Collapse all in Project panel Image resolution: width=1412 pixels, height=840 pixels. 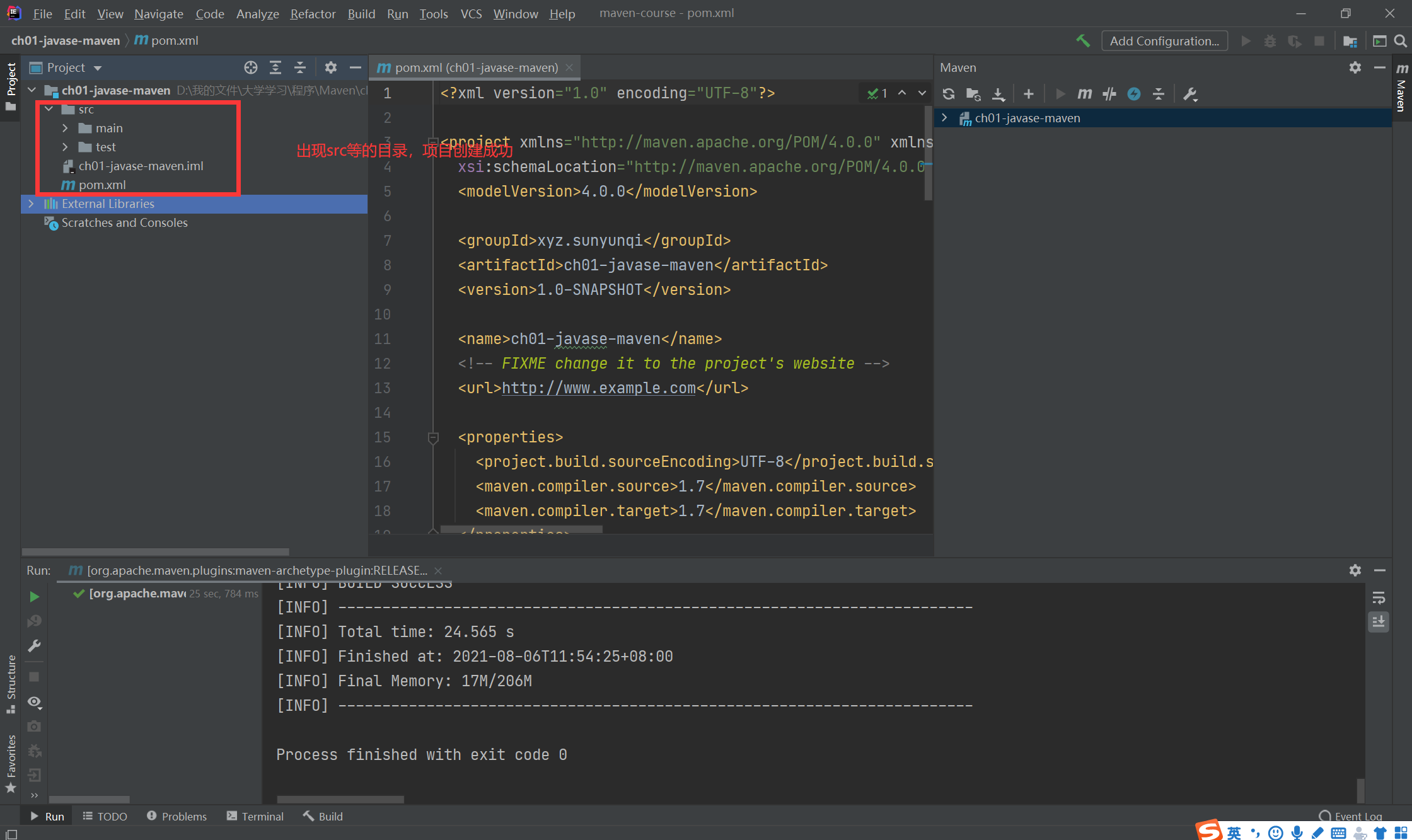300,67
